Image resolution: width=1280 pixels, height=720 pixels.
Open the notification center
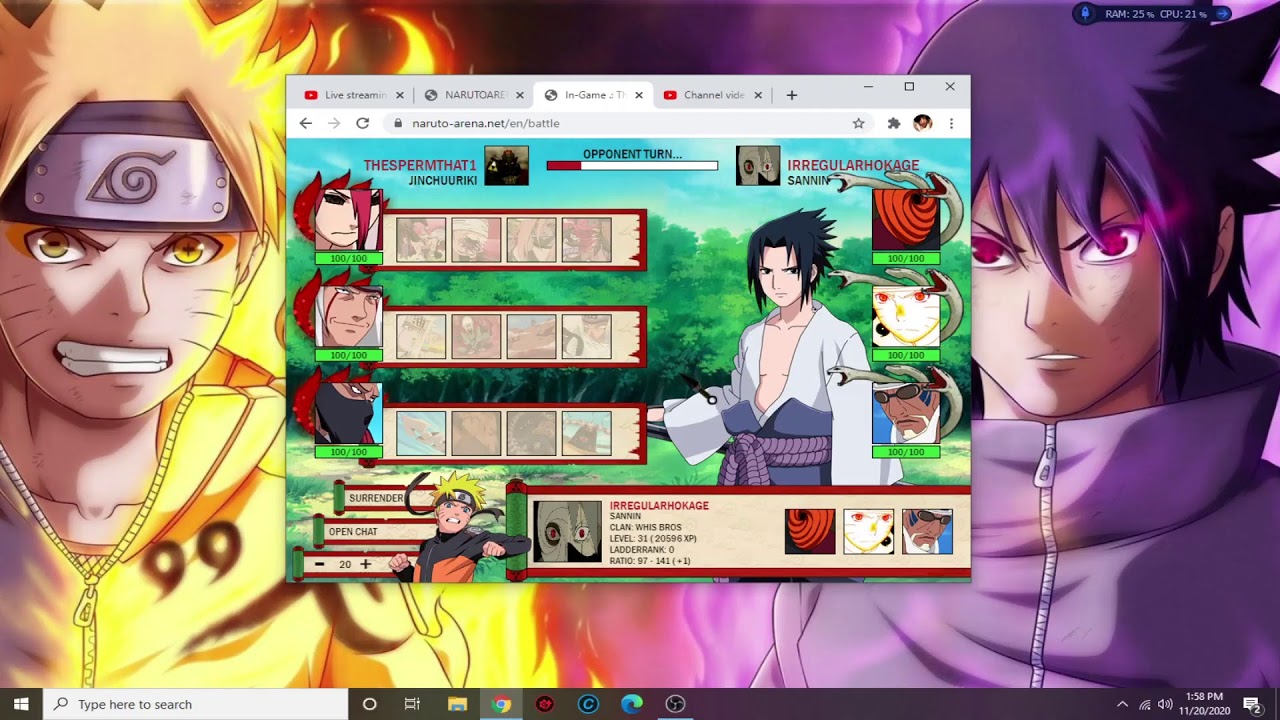1251,704
